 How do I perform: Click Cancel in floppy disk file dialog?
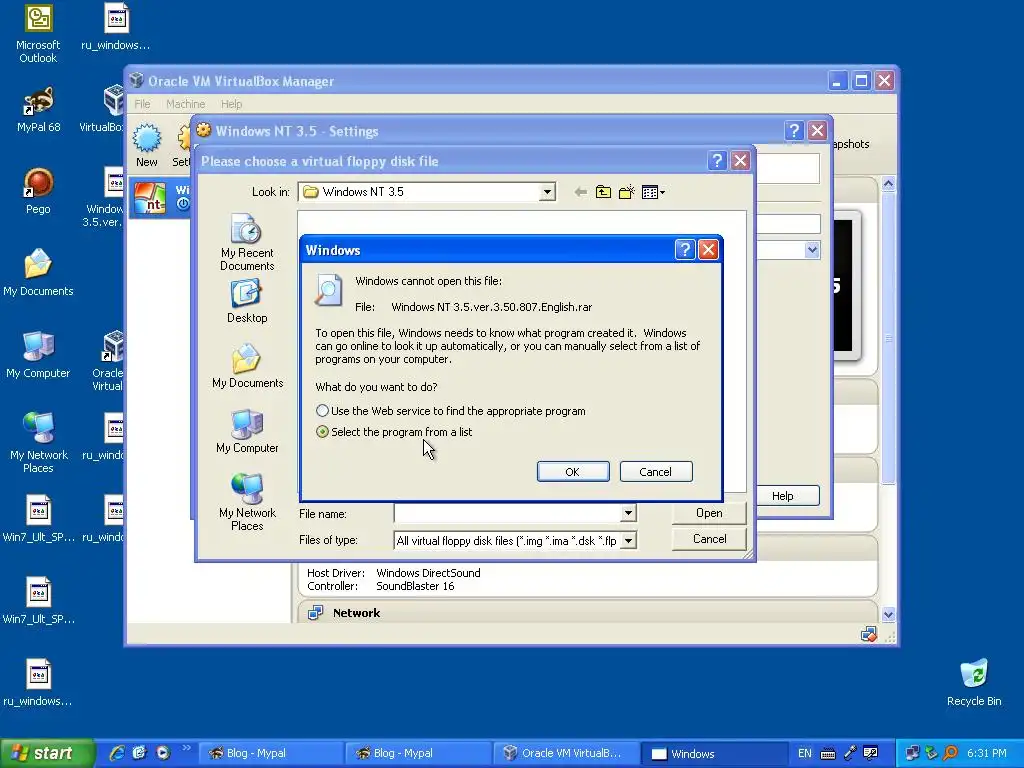pyautogui.click(x=709, y=539)
